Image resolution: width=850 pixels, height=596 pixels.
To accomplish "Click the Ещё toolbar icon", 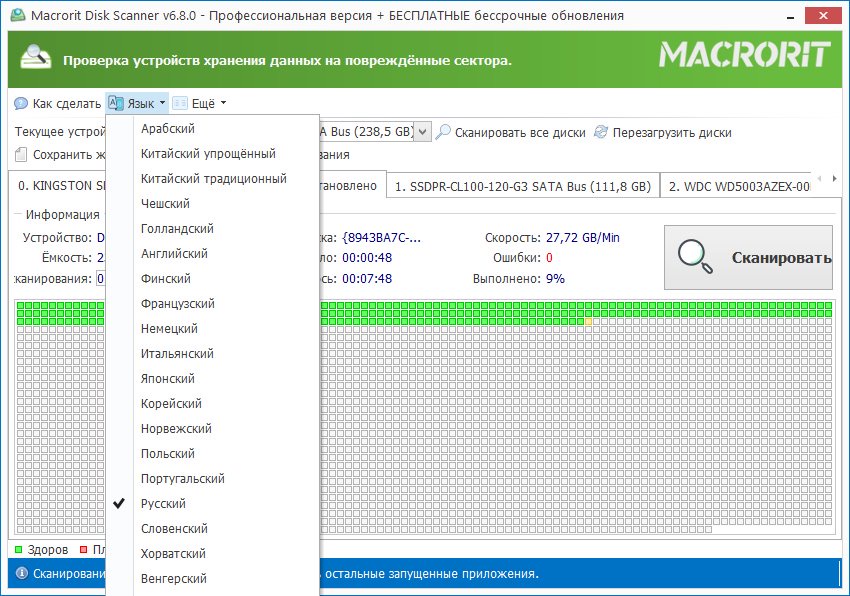I will pyautogui.click(x=180, y=103).
